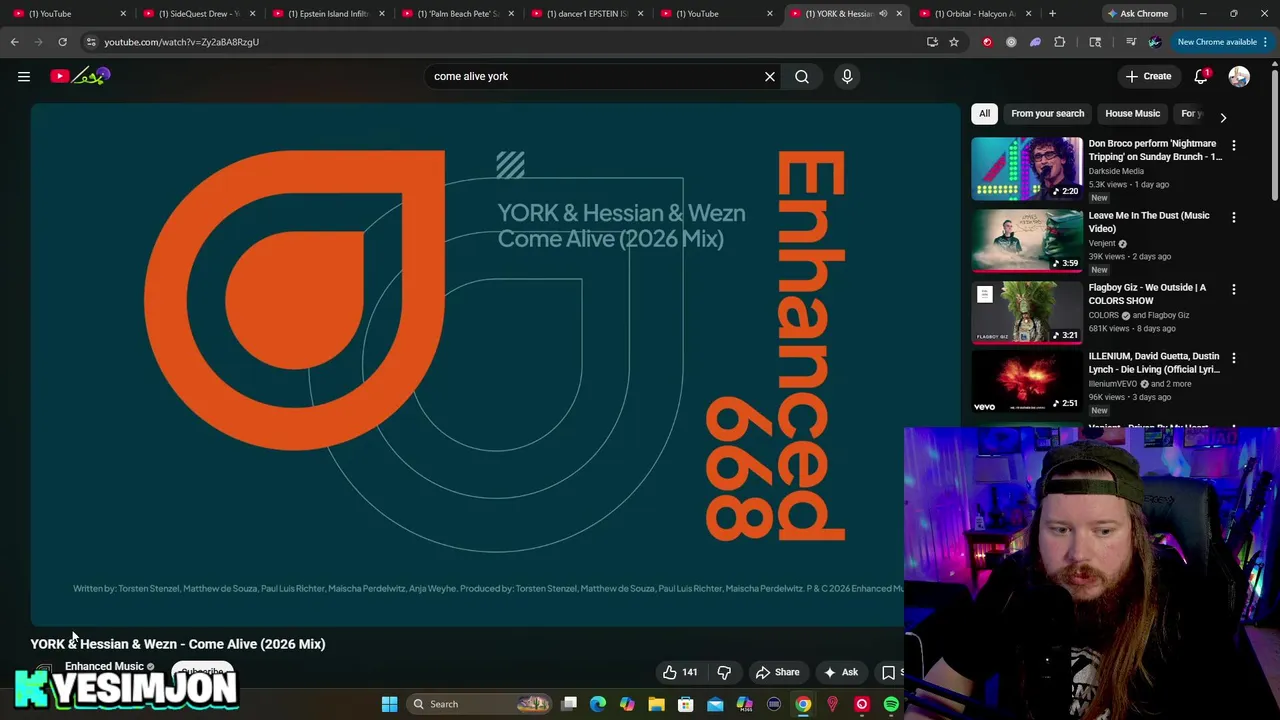This screenshot has height=720, width=1280.
Task: Click page vertical scrollbar
Action: coord(1274,130)
